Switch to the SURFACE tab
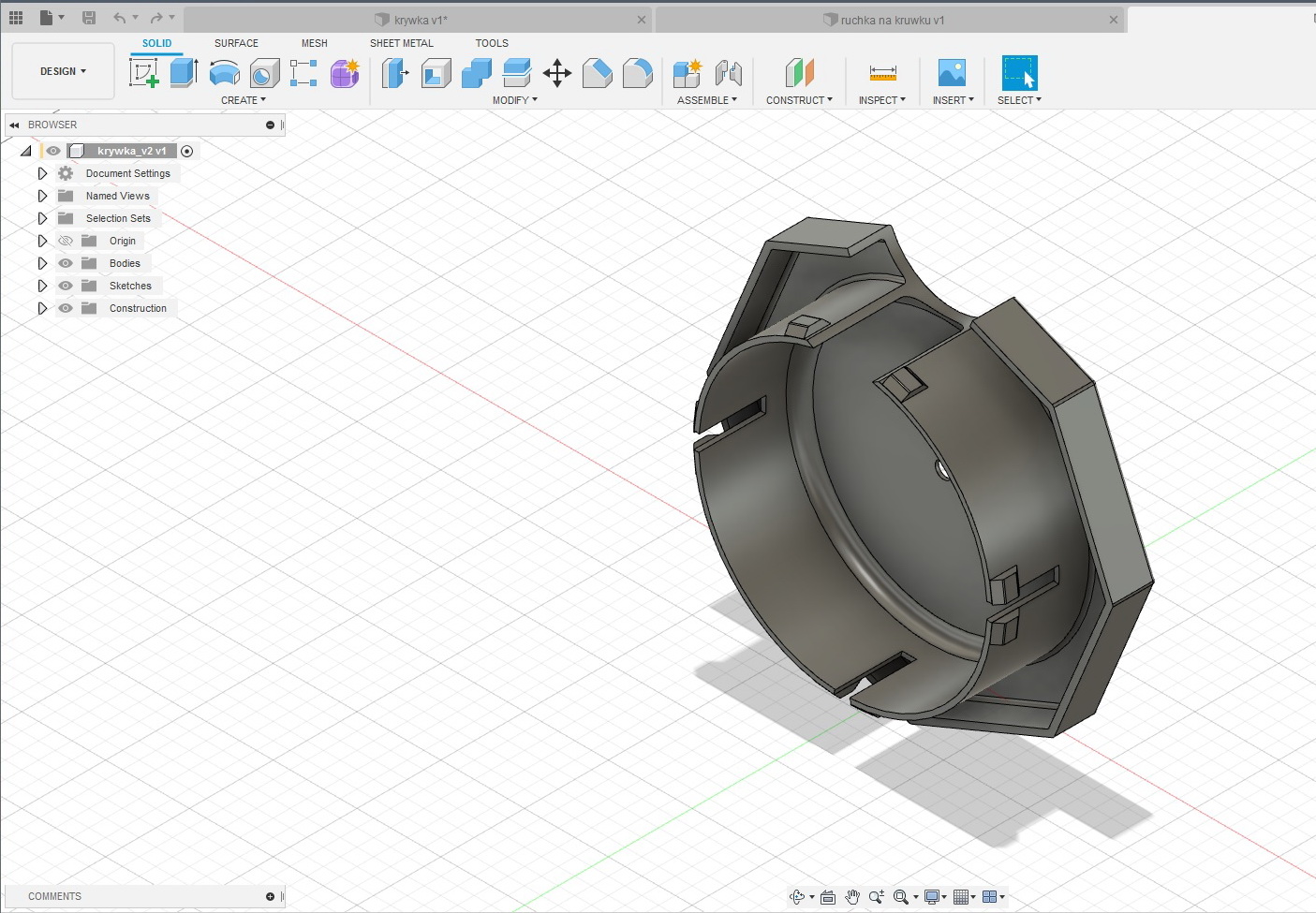This screenshot has width=1316, height=913. pyautogui.click(x=236, y=43)
